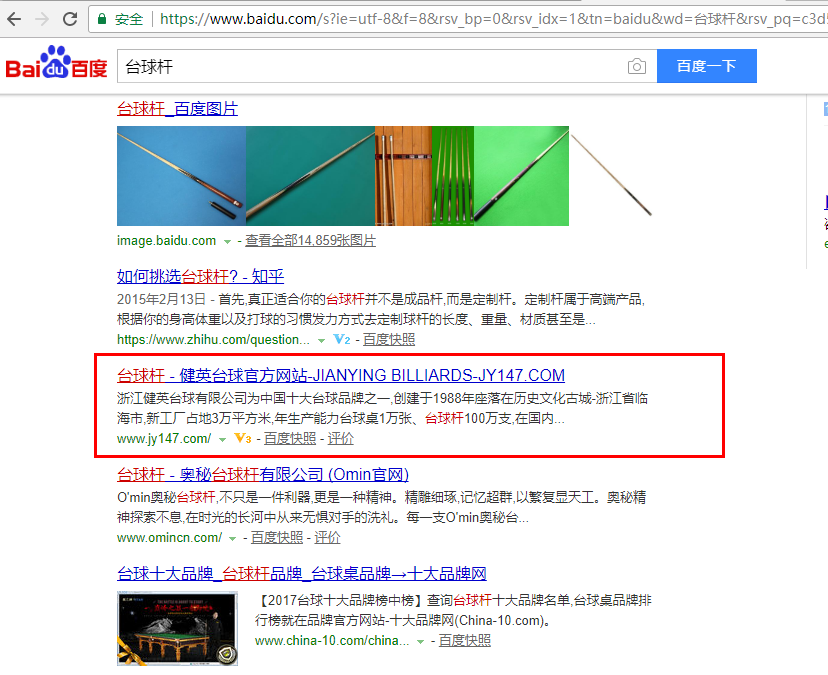Screen dimensions: 828x675
Task: Click the browser forward arrow
Action: [42, 19]
